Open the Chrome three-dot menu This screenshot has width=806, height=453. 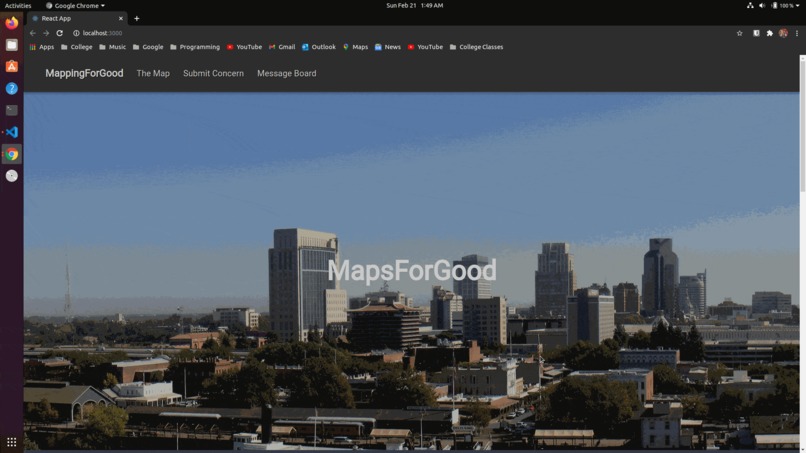coord(797,33)
